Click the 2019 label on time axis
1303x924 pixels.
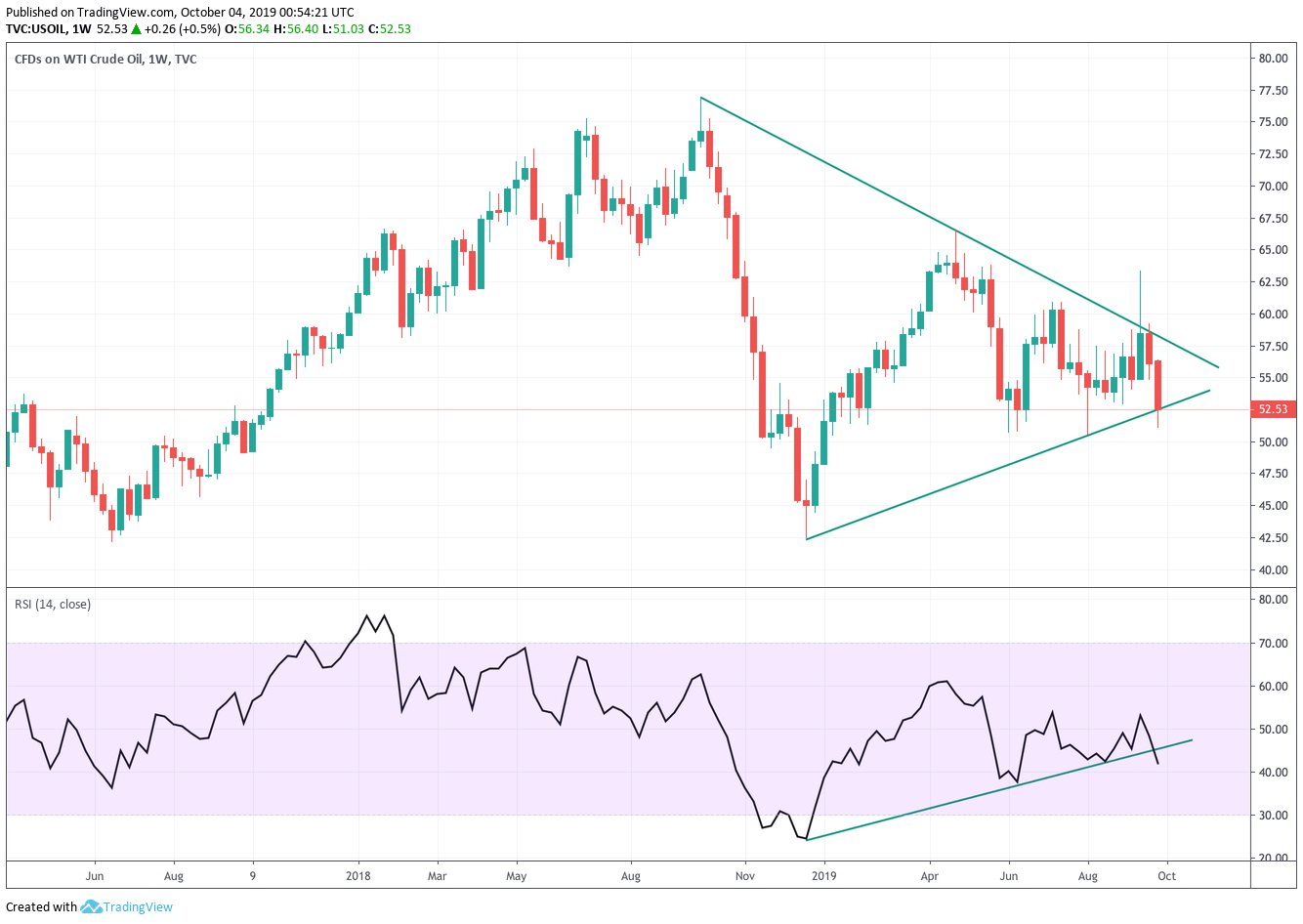[x=824, y=876]
